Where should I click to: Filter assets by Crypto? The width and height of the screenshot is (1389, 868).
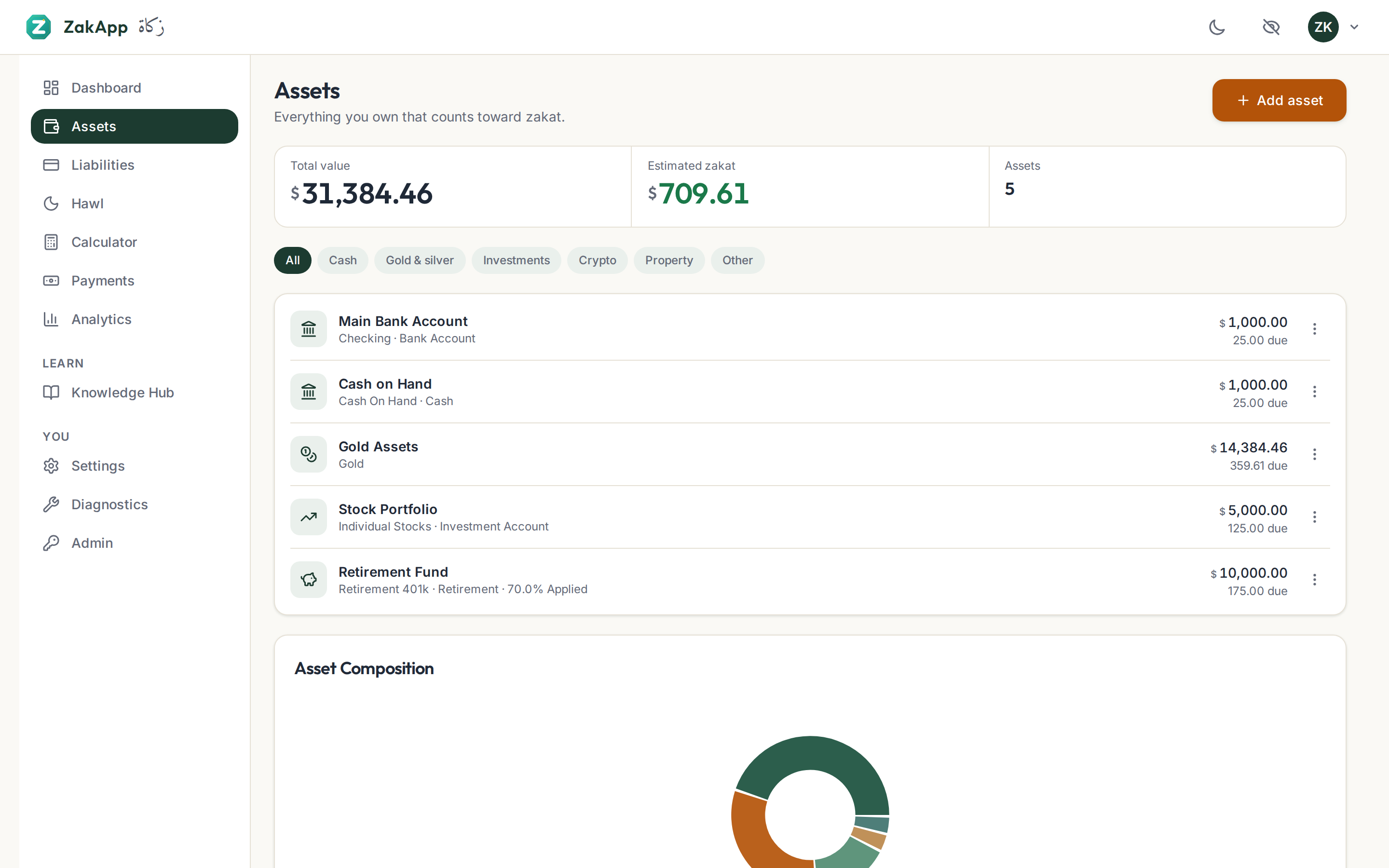598,260
